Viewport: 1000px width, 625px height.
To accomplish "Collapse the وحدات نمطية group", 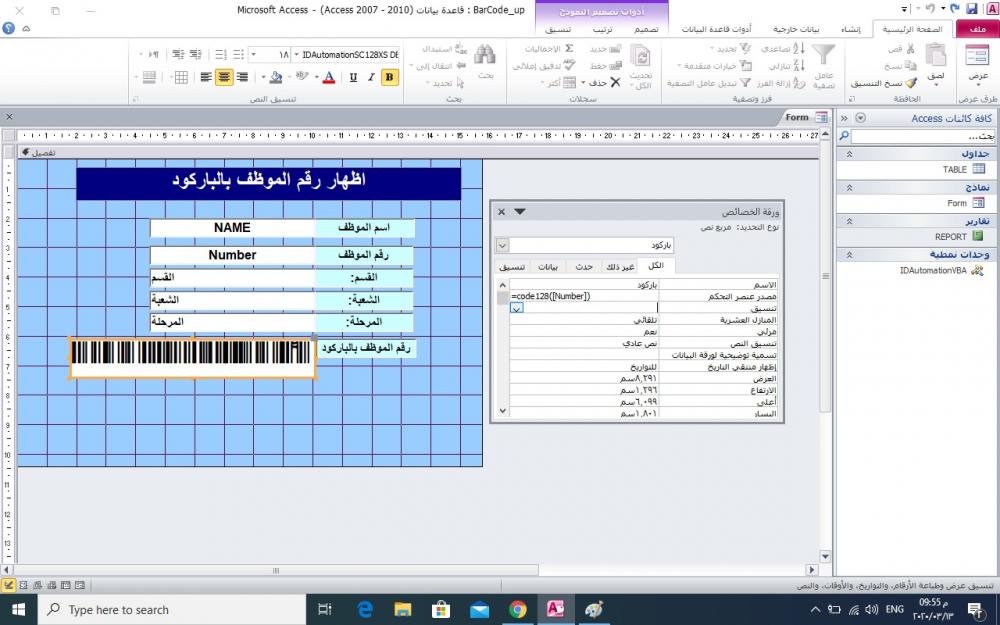I will [849, 254].
